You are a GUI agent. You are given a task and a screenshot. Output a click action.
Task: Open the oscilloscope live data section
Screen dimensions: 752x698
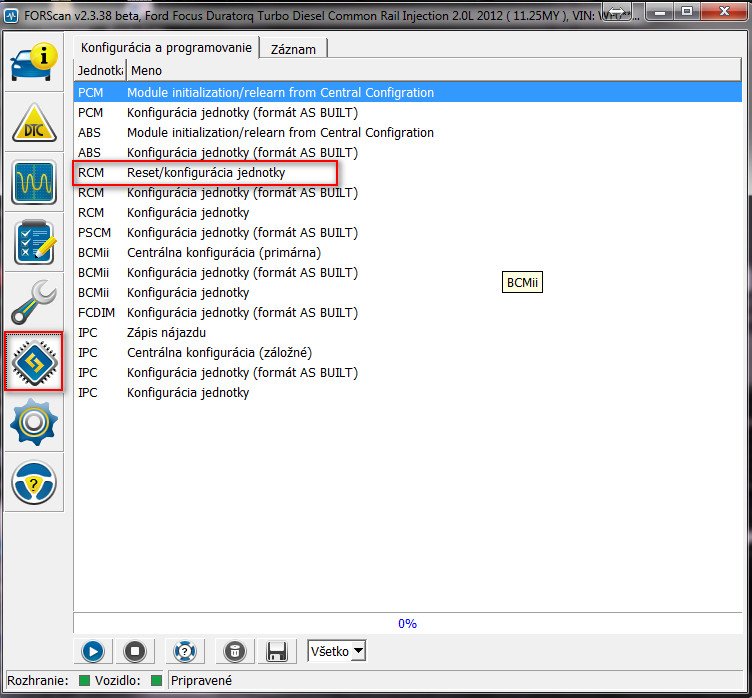tap(34, 183)
